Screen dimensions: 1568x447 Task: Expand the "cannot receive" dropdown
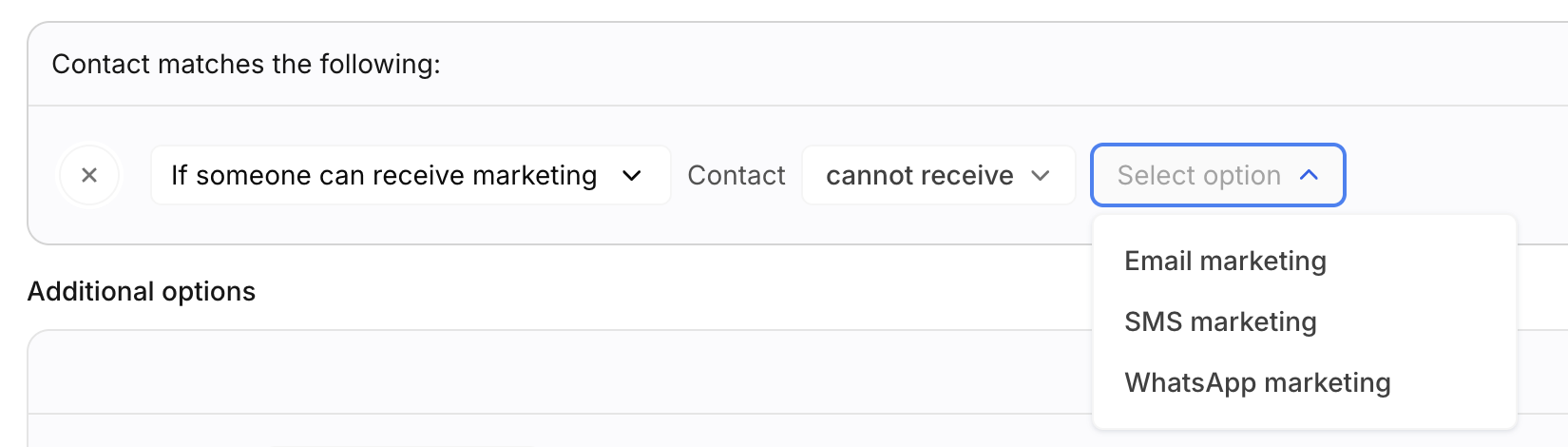coord(919,175)
